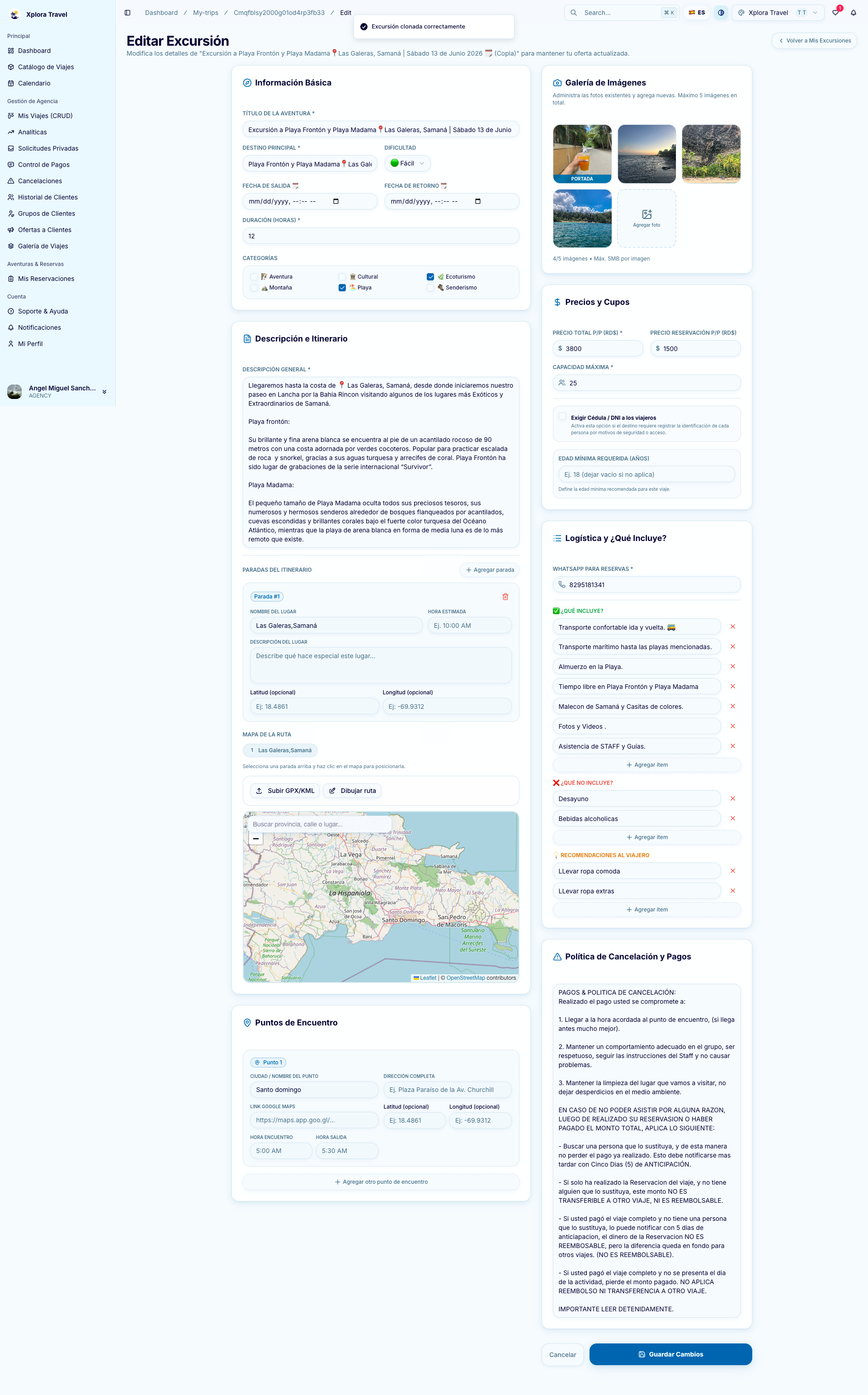Toggle the sidebar collapse icon
The width and height of the screenshot is (868, 1395).
tap(127, 13)
